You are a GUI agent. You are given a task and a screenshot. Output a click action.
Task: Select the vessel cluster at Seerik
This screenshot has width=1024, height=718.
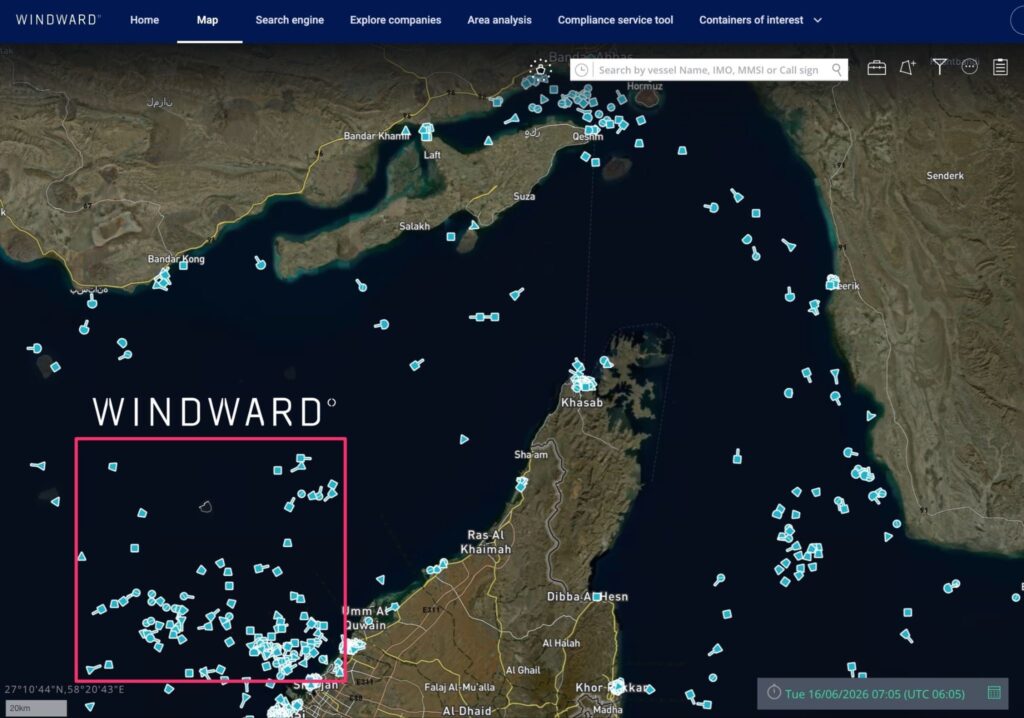coord(832,282)
